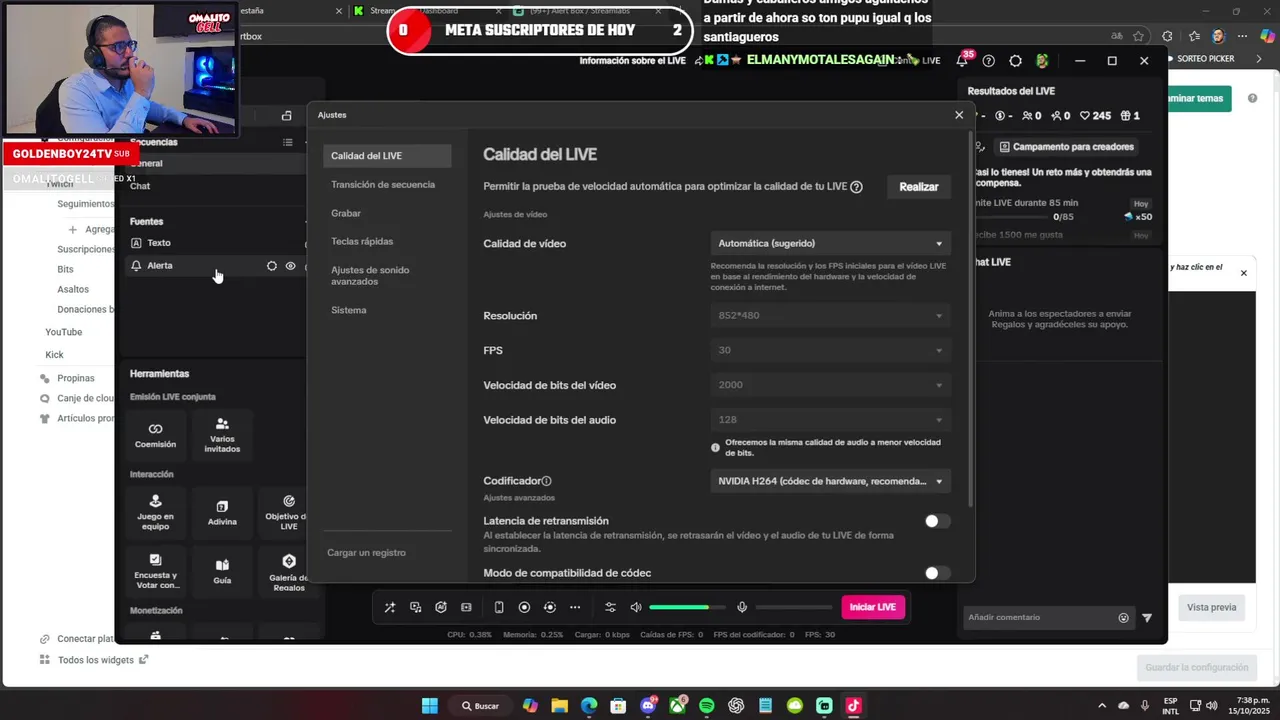Toggle Latencia de retransmisión switch
This screenshot has height=720, width=1280.
pyautogui.click(x=937, y=521)
